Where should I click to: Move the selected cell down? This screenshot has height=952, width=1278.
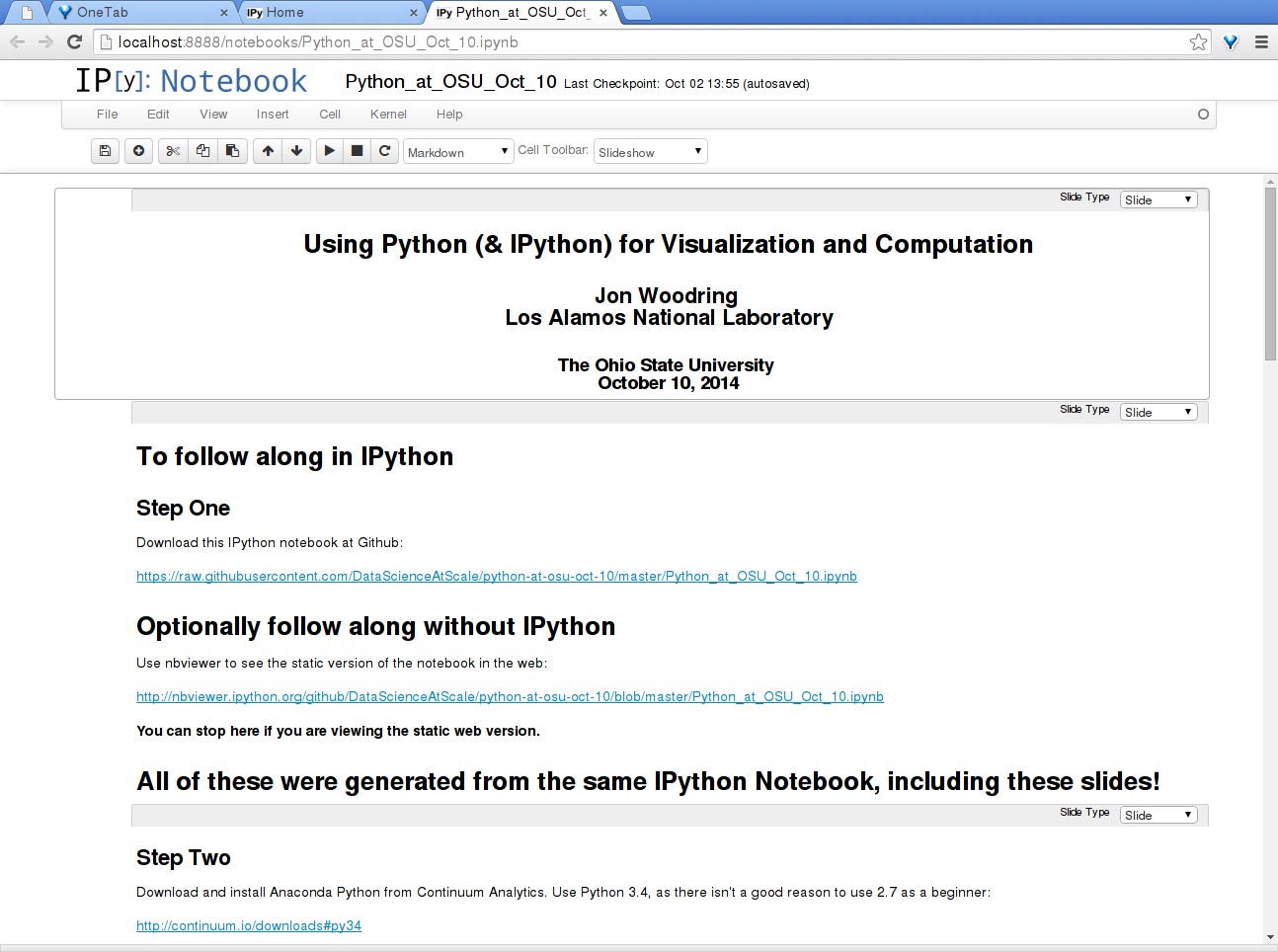(x=296, y=151)
